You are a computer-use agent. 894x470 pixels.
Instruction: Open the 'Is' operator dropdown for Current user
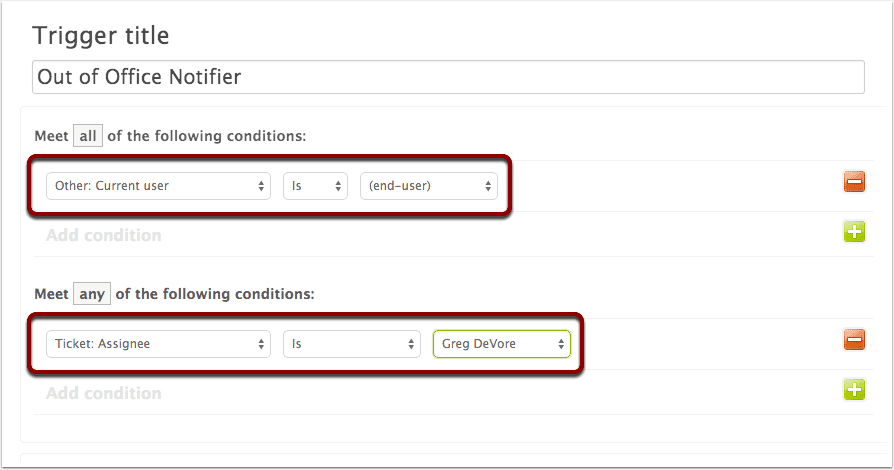315,186
